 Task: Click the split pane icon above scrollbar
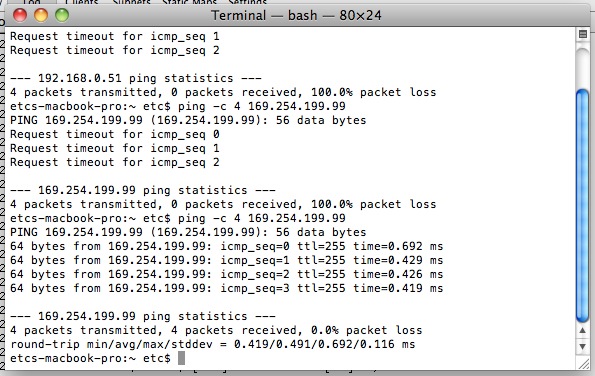tap(583, 34)
